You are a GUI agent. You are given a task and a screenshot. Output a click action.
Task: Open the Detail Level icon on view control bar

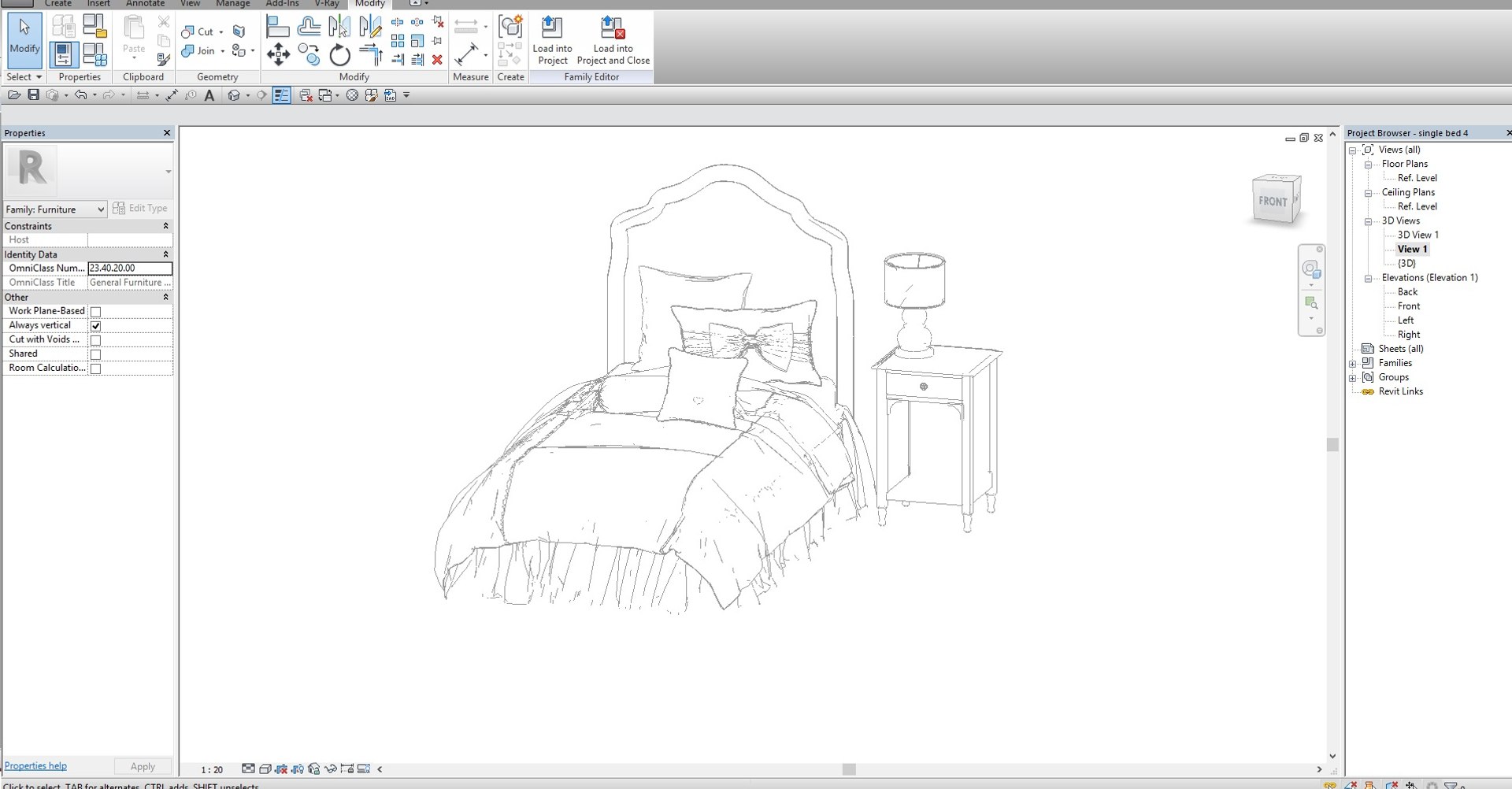(x=248, y=769)
